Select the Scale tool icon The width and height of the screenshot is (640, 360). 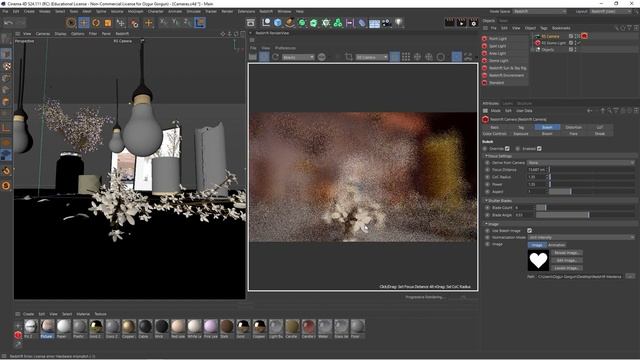coord(108,23)
